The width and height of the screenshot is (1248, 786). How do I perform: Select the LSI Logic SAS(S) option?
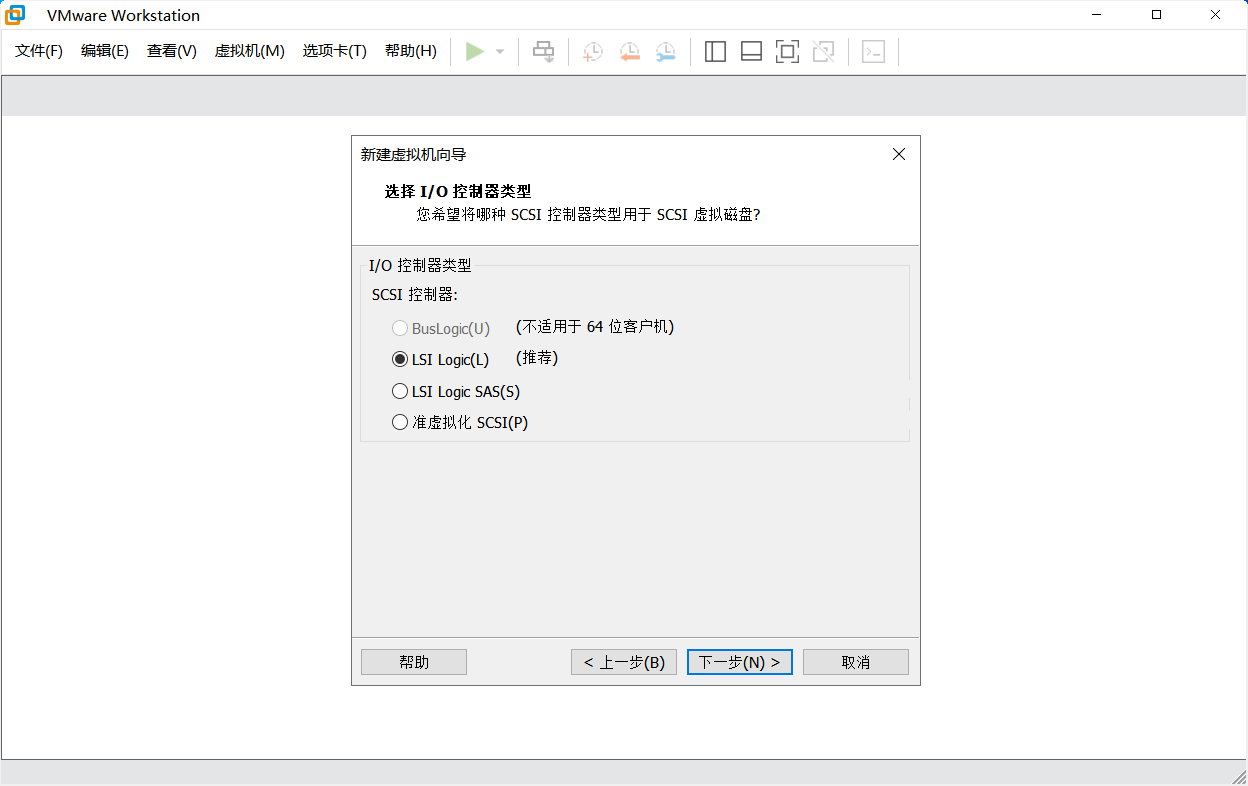tap(400, 391)
